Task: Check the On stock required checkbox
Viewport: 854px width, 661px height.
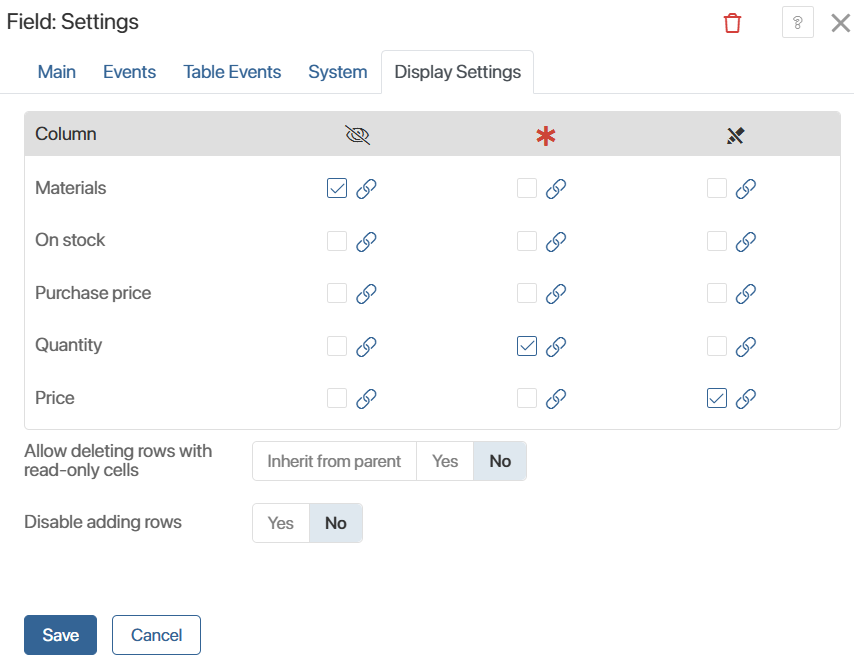Action: click(x=527, y=241)
